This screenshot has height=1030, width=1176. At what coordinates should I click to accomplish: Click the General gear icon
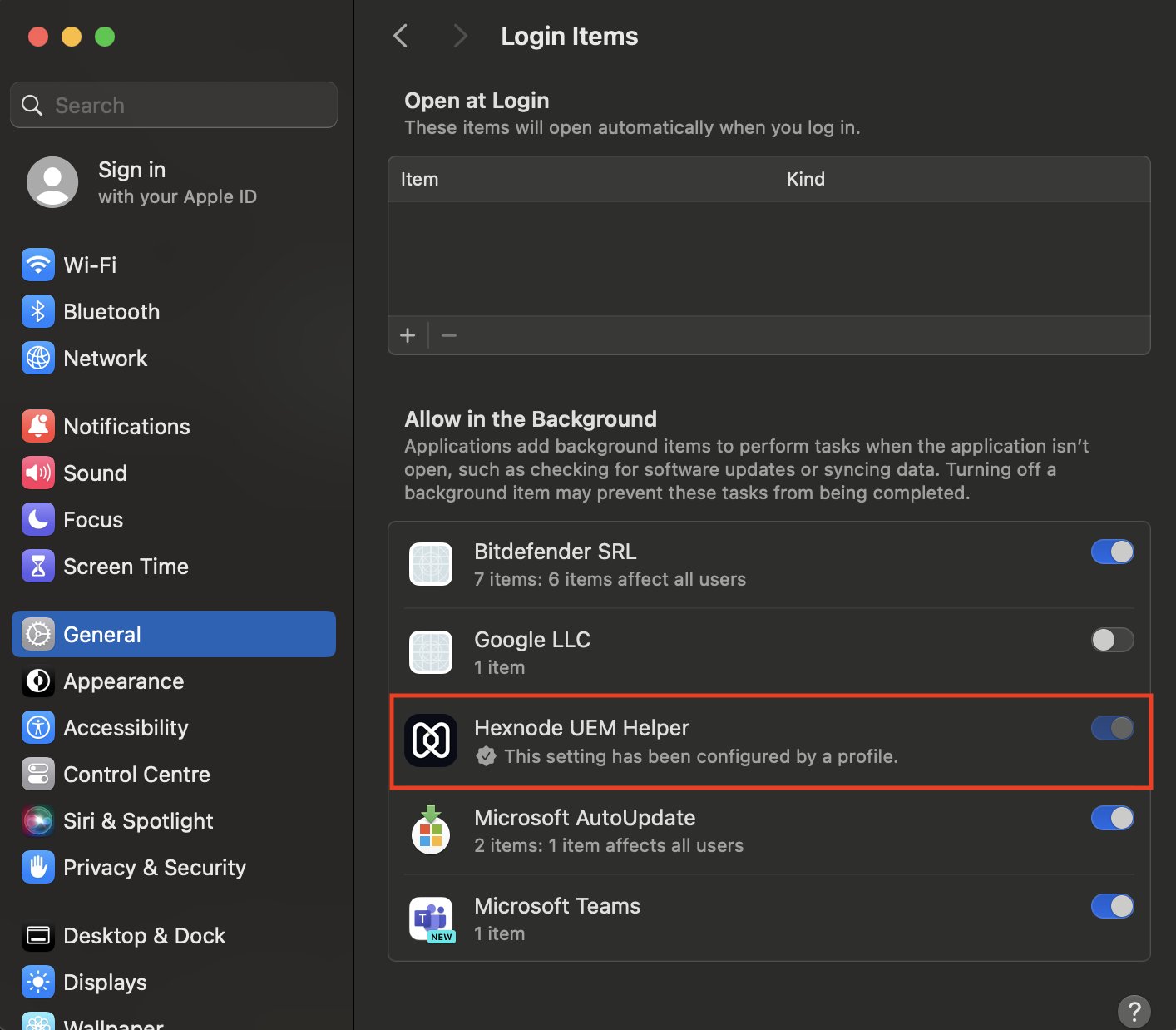38,635
